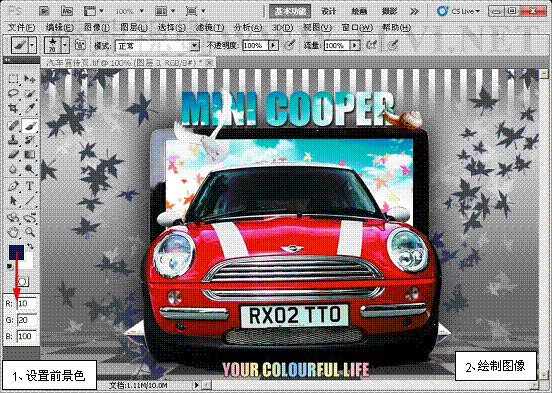The image size is (552, 393).
Task: Select the Horizontal Type tool
Action: (30, 186)
